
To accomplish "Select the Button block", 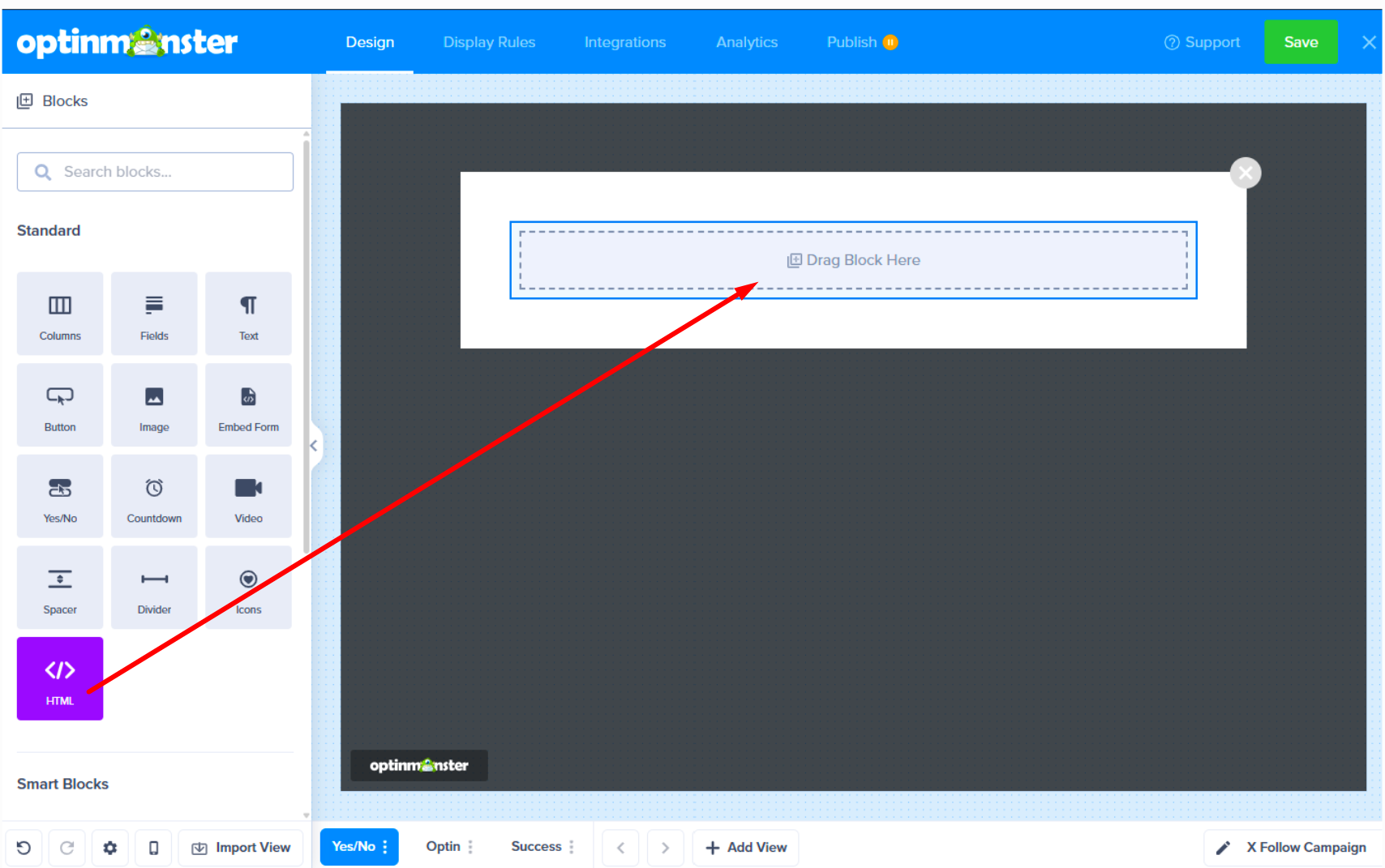I will click(60, 404).
